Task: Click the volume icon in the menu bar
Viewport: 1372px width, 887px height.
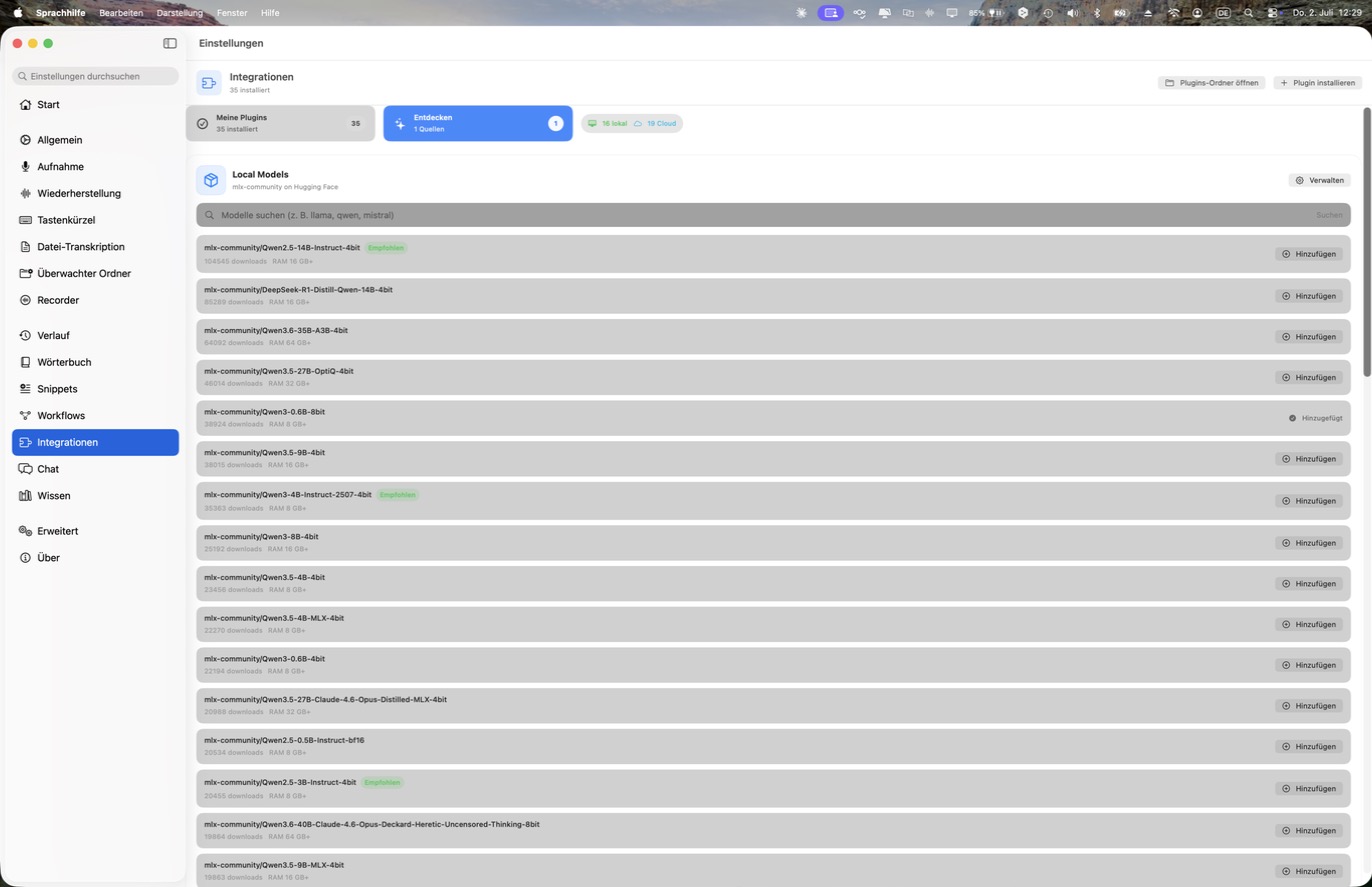Action: click(1072, 13)
